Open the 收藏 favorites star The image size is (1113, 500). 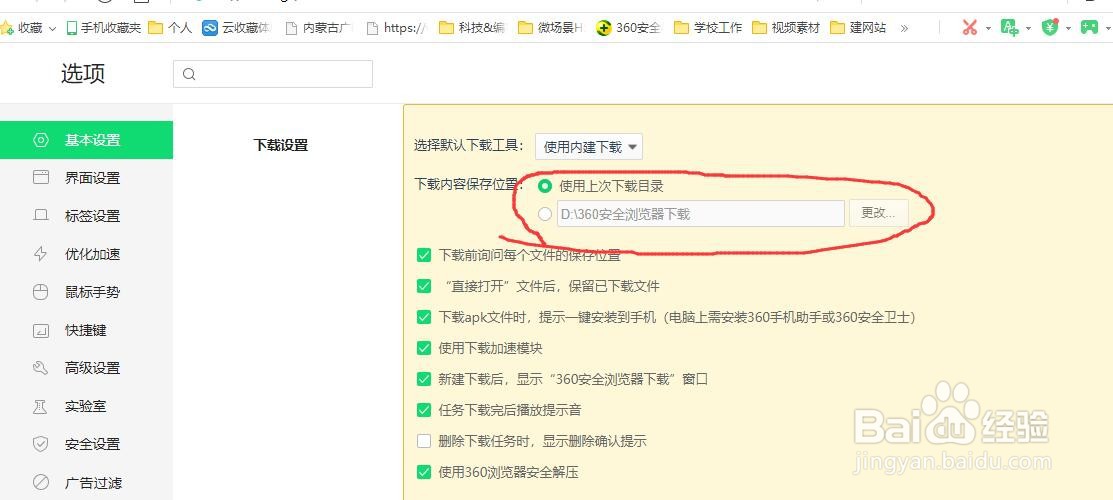coord(6,28)
